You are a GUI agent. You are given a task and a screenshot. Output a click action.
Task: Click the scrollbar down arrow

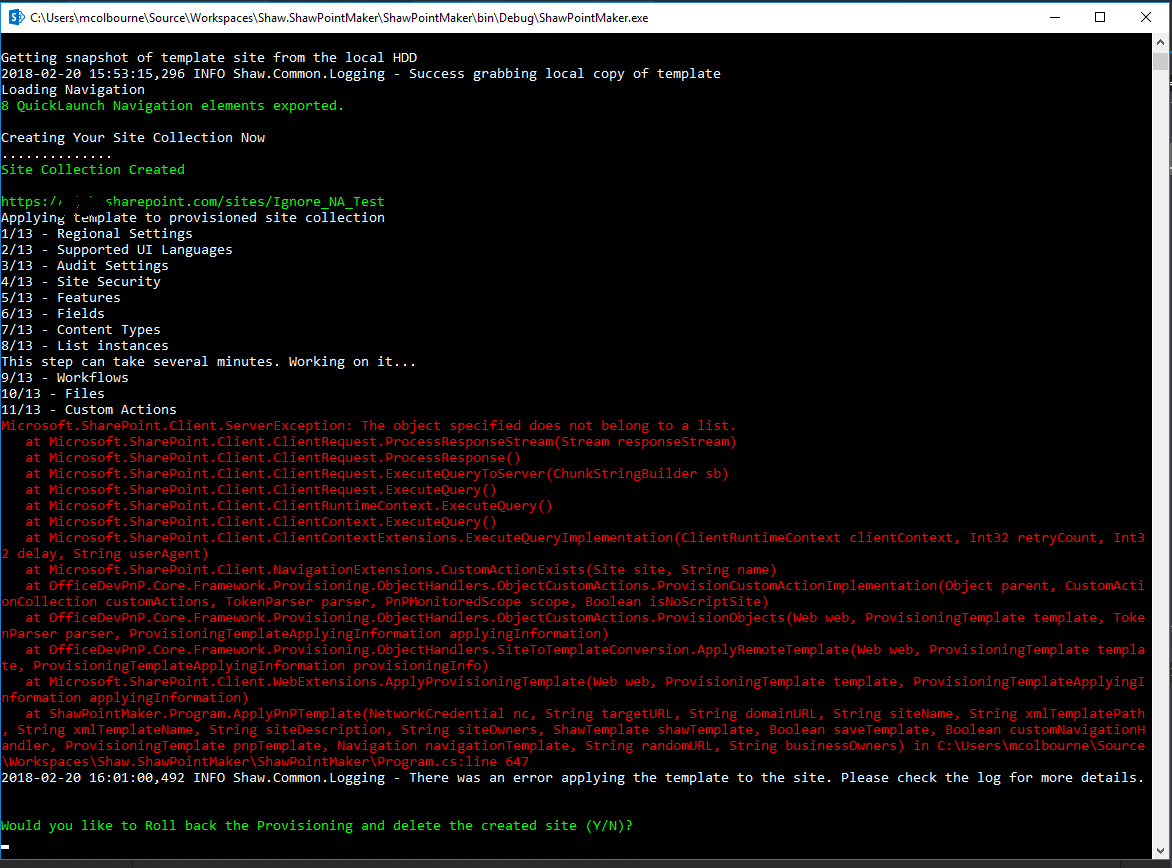[1160, 851]
